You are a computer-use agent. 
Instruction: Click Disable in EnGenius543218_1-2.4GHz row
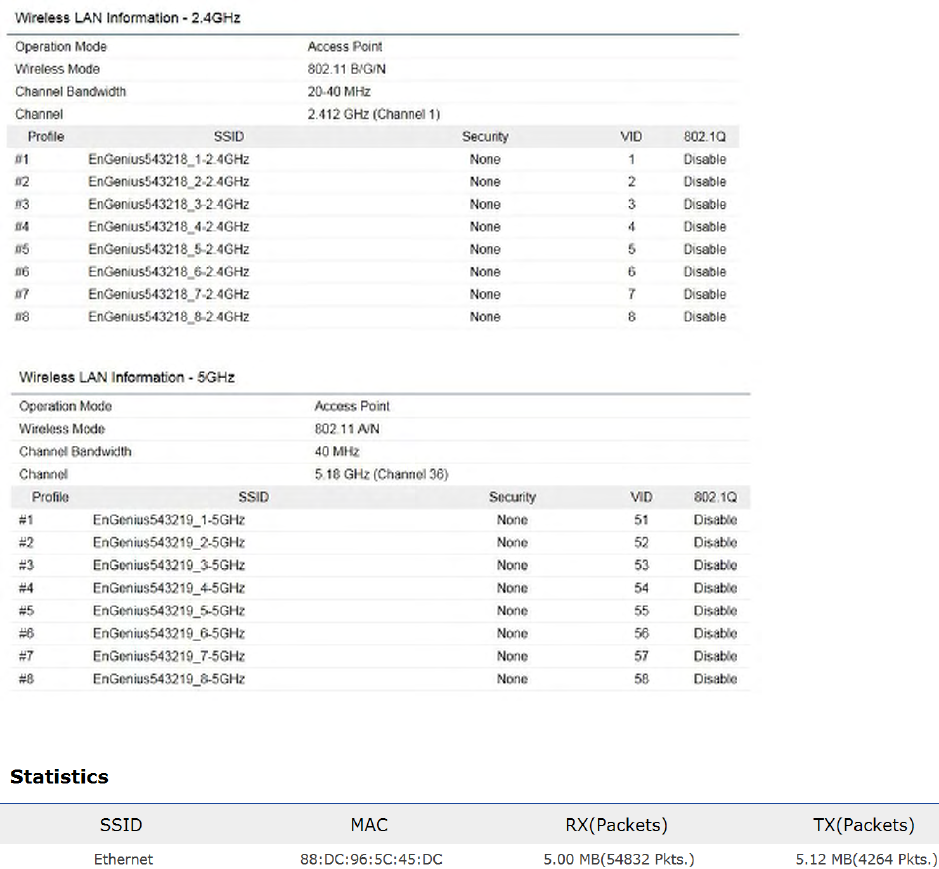[x=705, y=159]
